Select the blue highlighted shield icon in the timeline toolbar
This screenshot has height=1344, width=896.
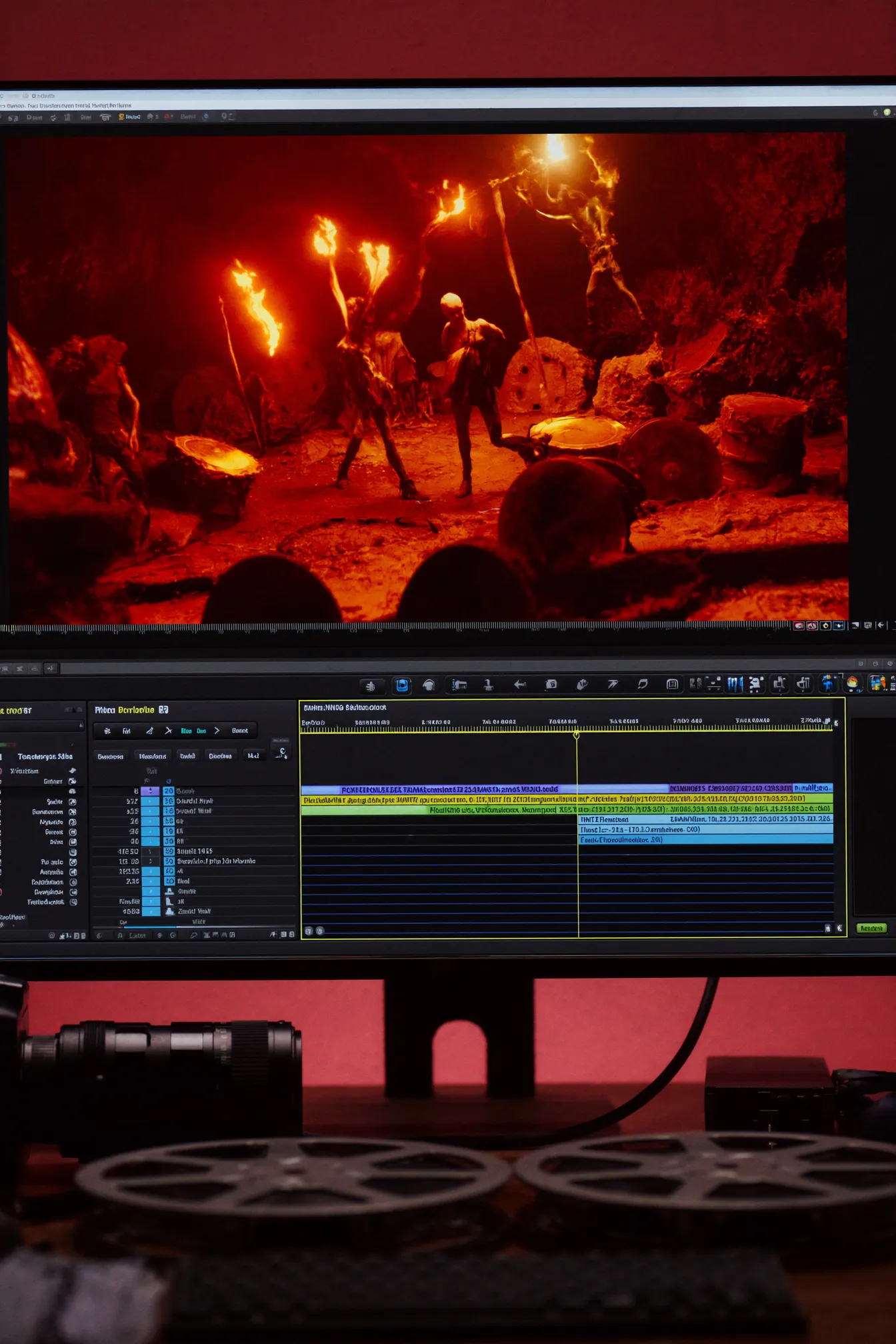point(402,685)
